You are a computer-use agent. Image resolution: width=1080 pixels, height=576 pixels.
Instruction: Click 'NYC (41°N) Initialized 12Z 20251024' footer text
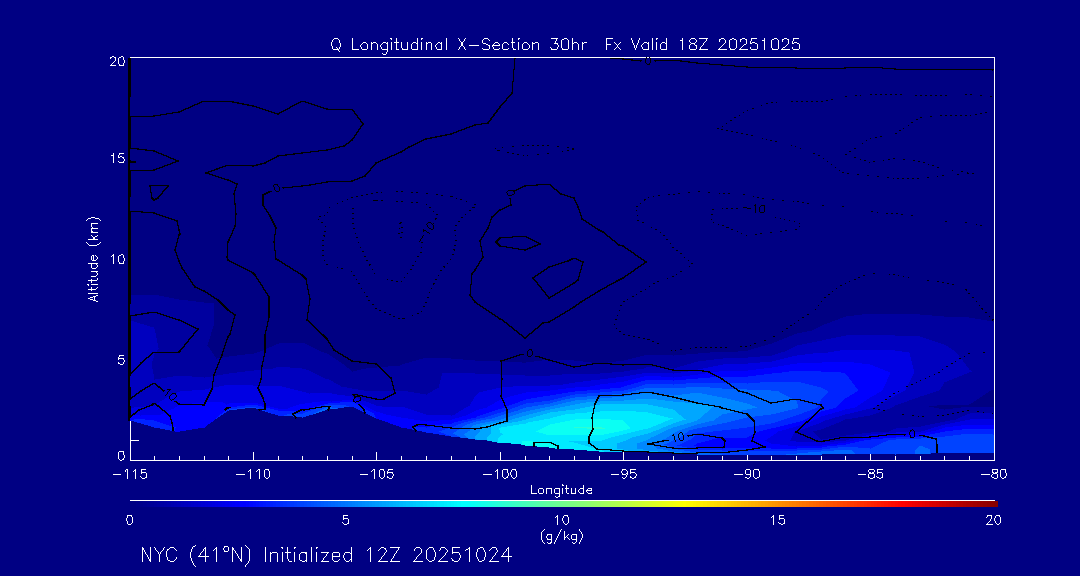(x=326, y=555)
